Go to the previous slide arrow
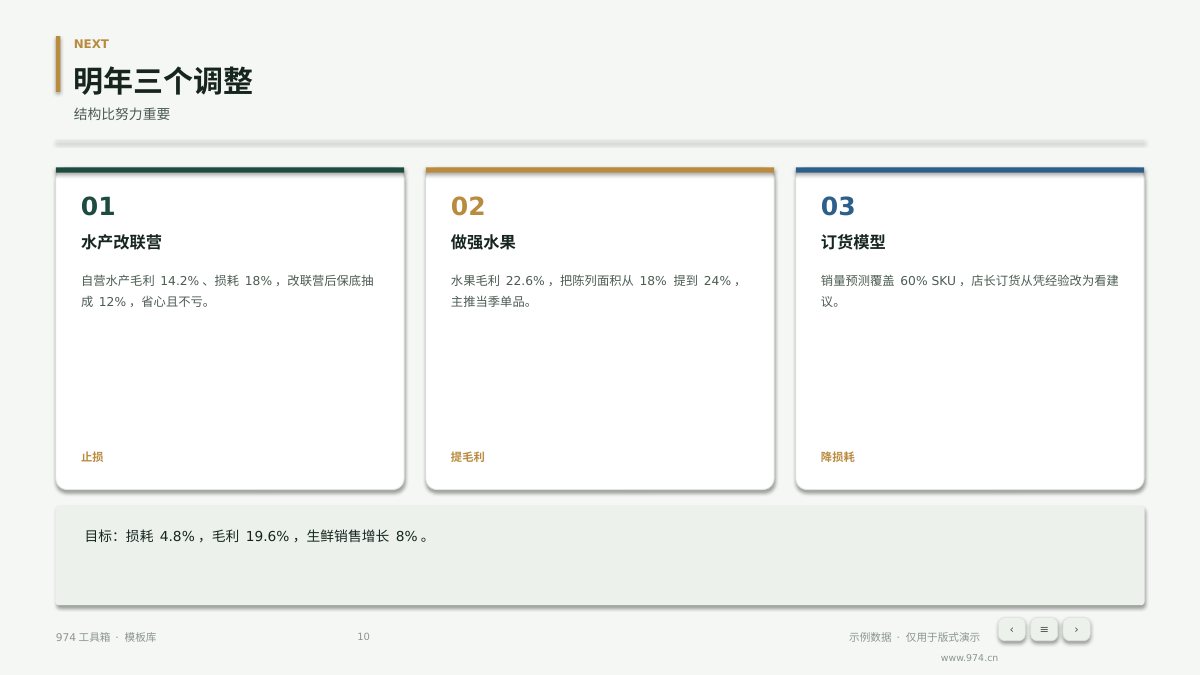 point(1011,629)
